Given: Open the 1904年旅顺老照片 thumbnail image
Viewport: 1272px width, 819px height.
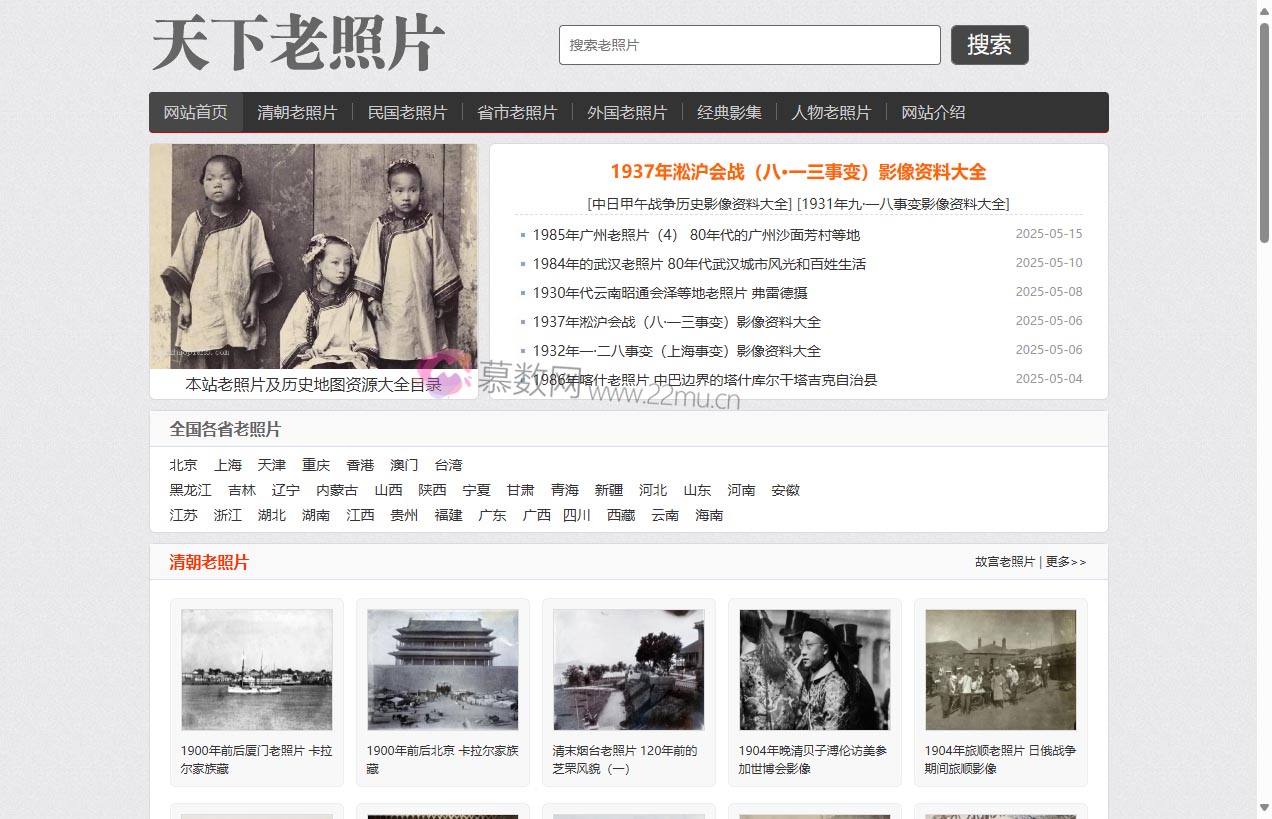Looking at the screenshot, I should [1000, 669].
